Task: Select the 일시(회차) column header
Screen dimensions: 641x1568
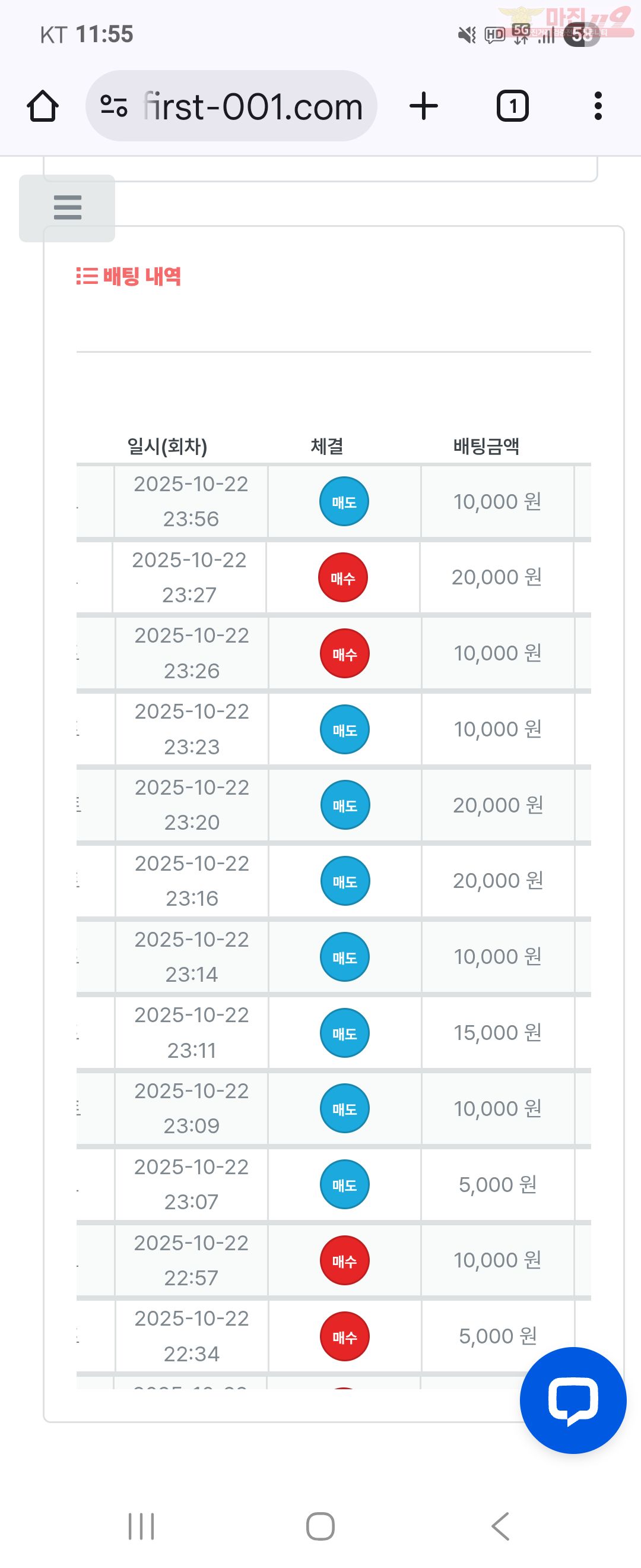Action: coord(167,446)
